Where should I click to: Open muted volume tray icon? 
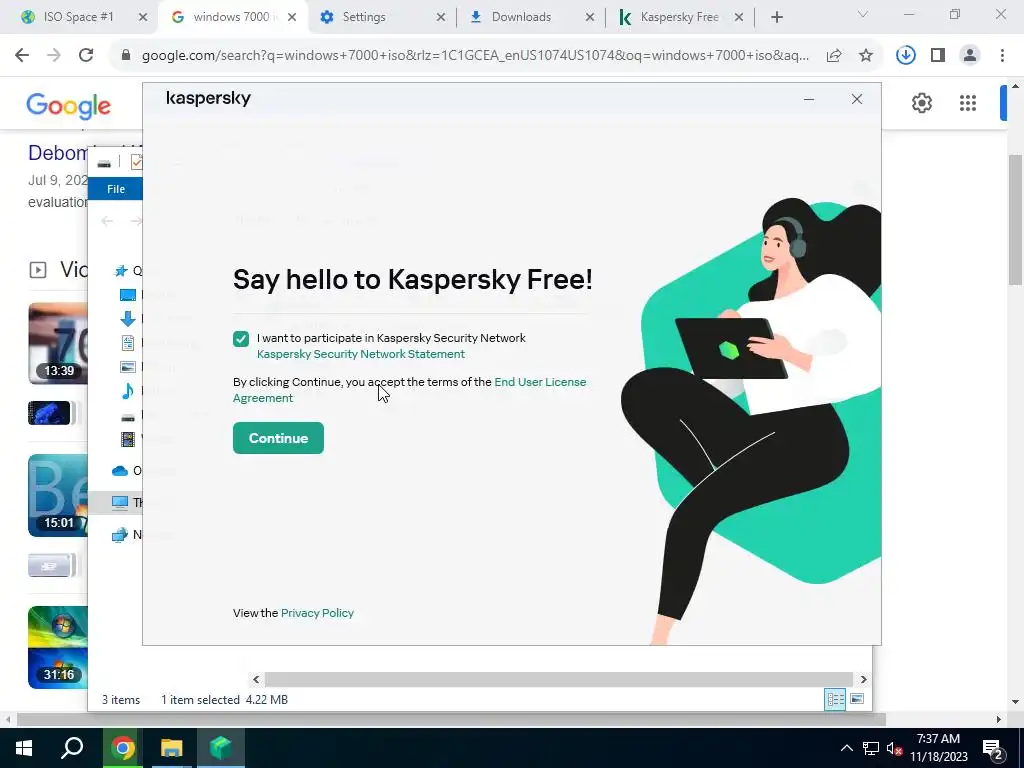pos(895,748)
